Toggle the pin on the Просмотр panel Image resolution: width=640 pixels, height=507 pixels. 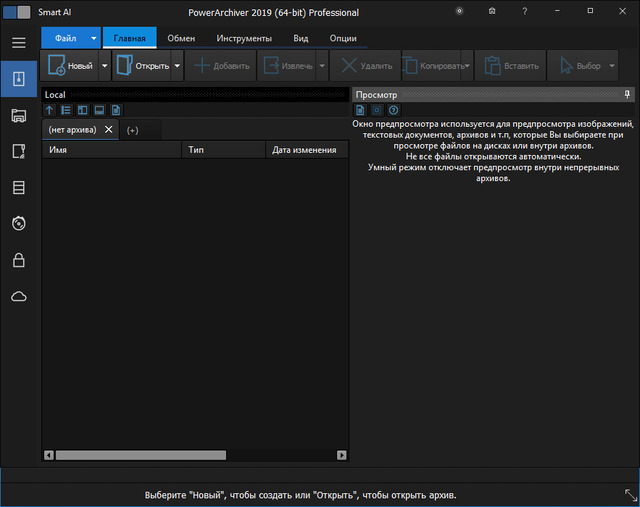[626, 94]
